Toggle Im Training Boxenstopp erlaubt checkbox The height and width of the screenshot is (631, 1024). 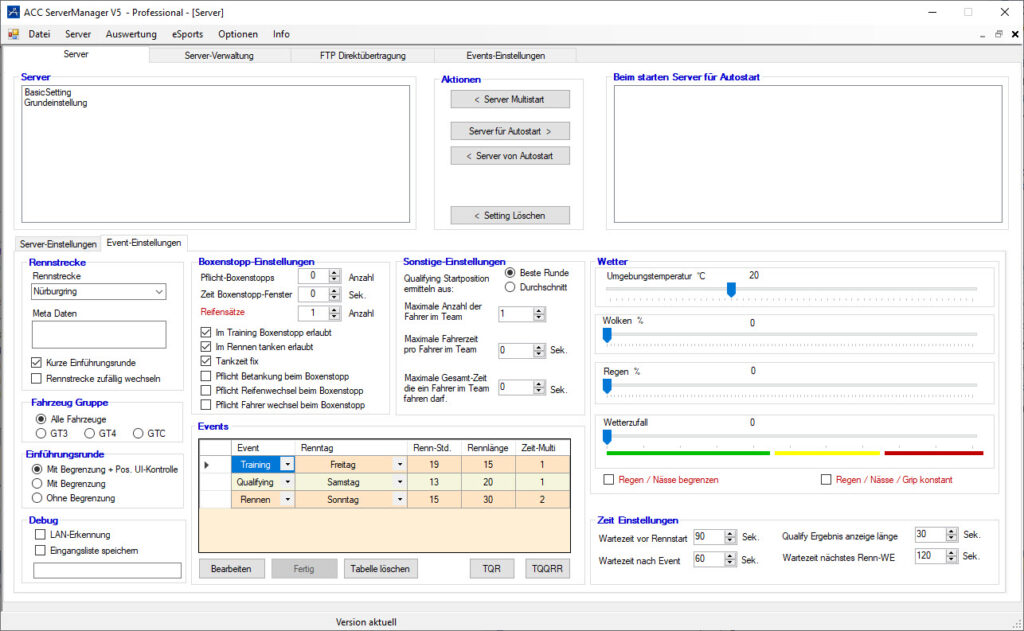[x=206, y=332]
